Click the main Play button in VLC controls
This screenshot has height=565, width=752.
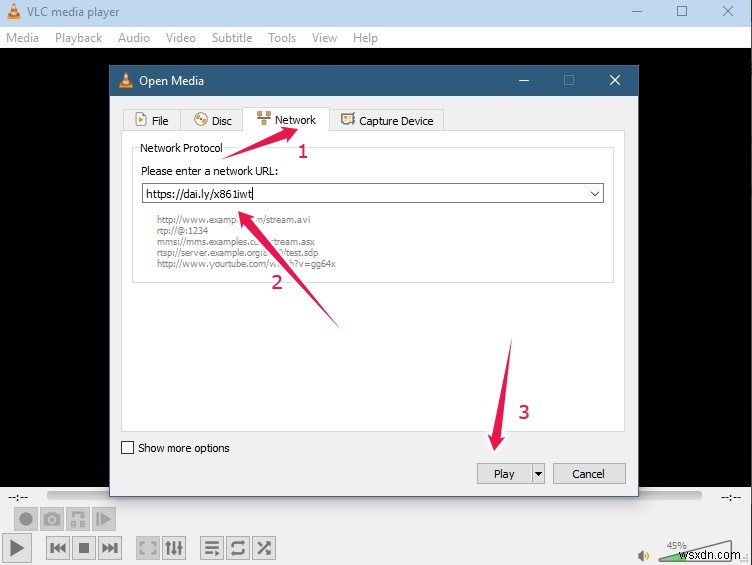pos(17,548)
